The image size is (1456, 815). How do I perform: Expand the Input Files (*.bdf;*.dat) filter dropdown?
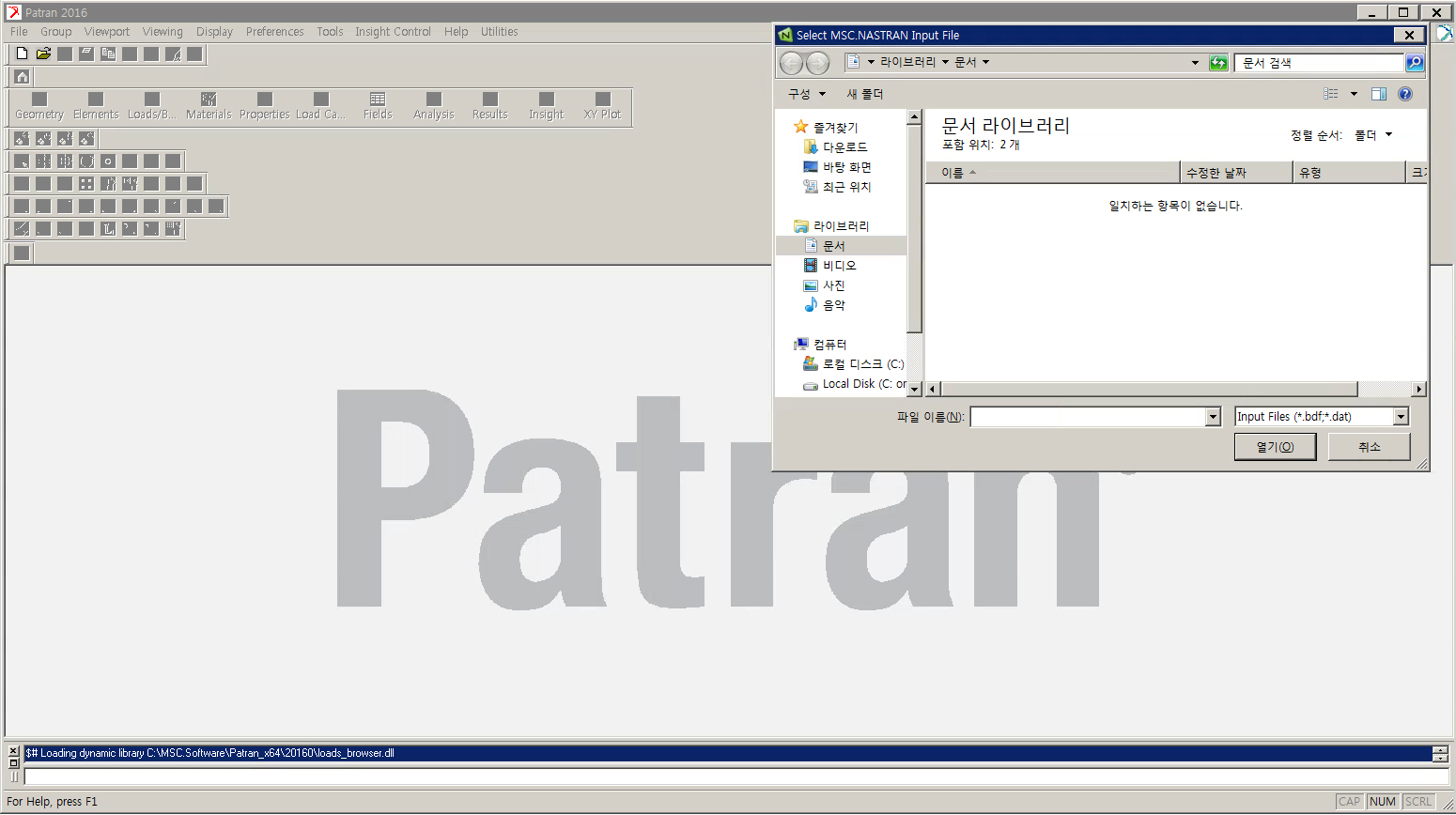(1402, 417)
